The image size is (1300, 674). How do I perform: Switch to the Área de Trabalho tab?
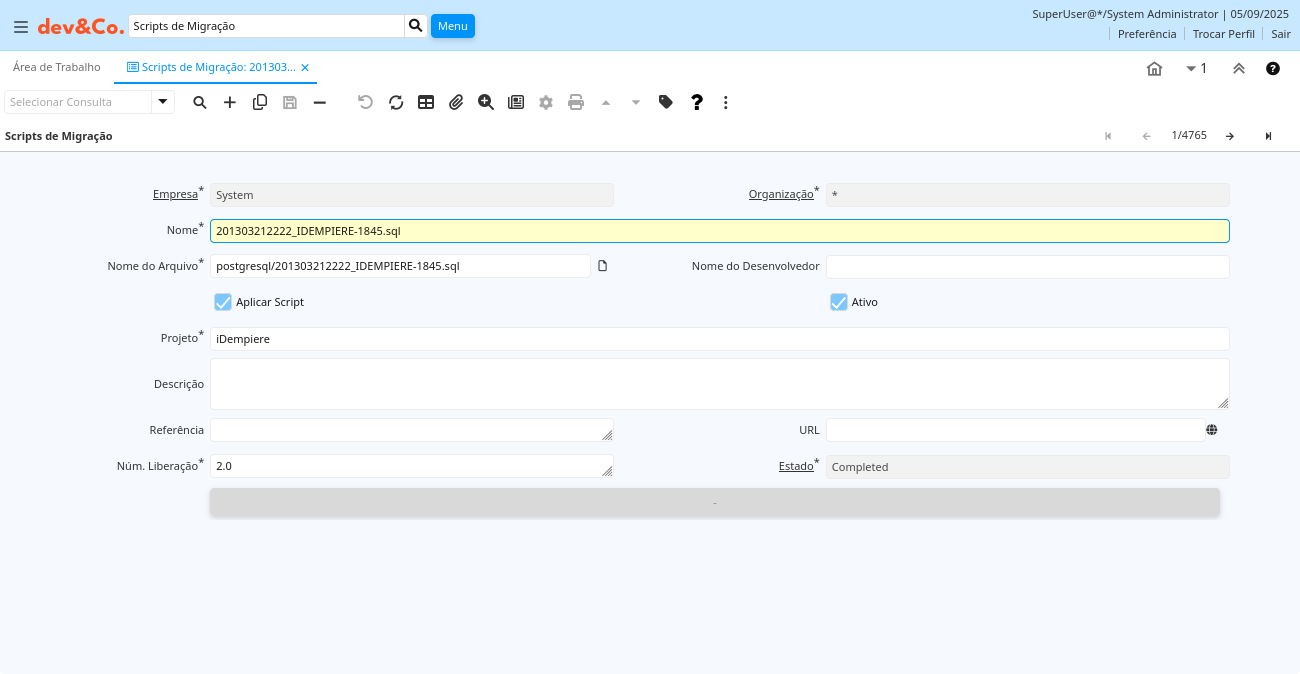[x=57, y=67]
